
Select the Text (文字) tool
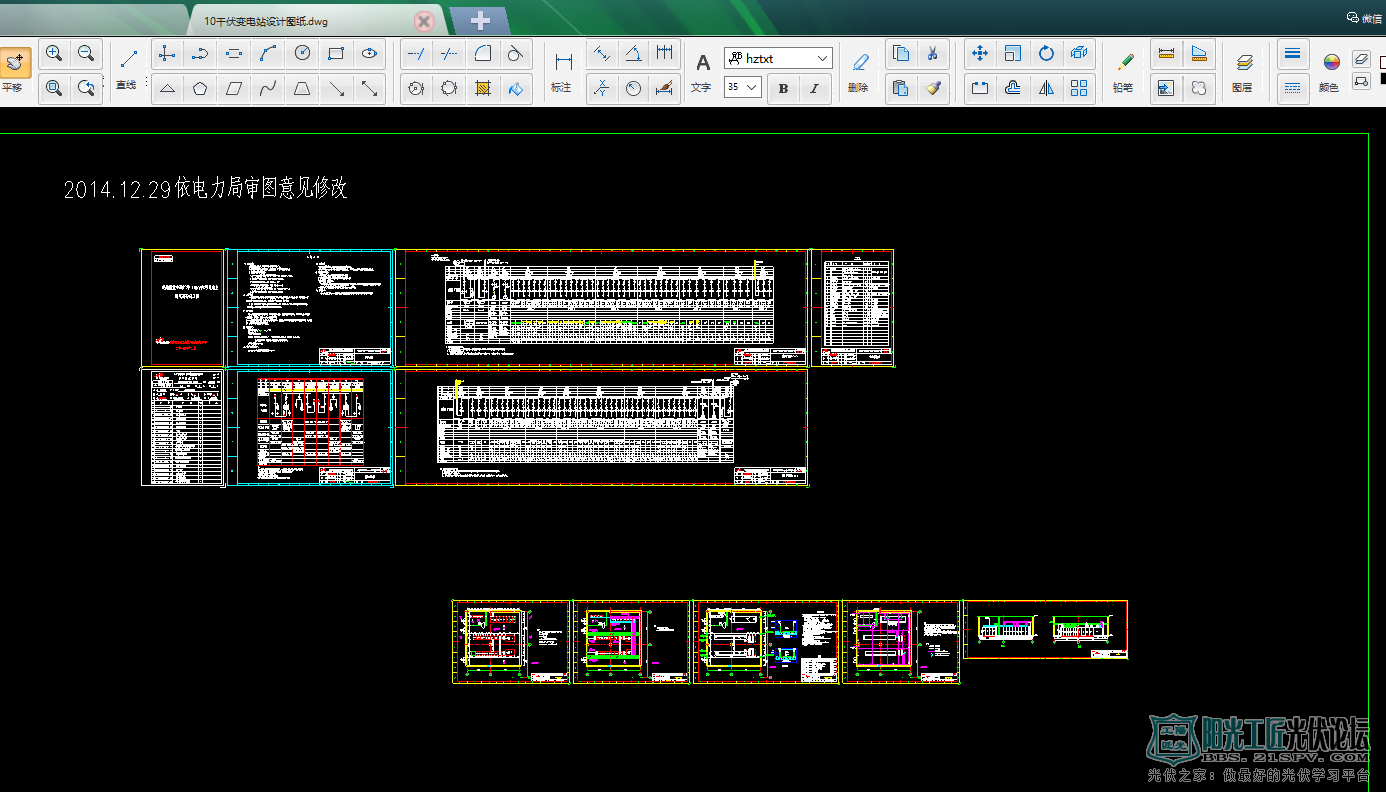(702, 70)
